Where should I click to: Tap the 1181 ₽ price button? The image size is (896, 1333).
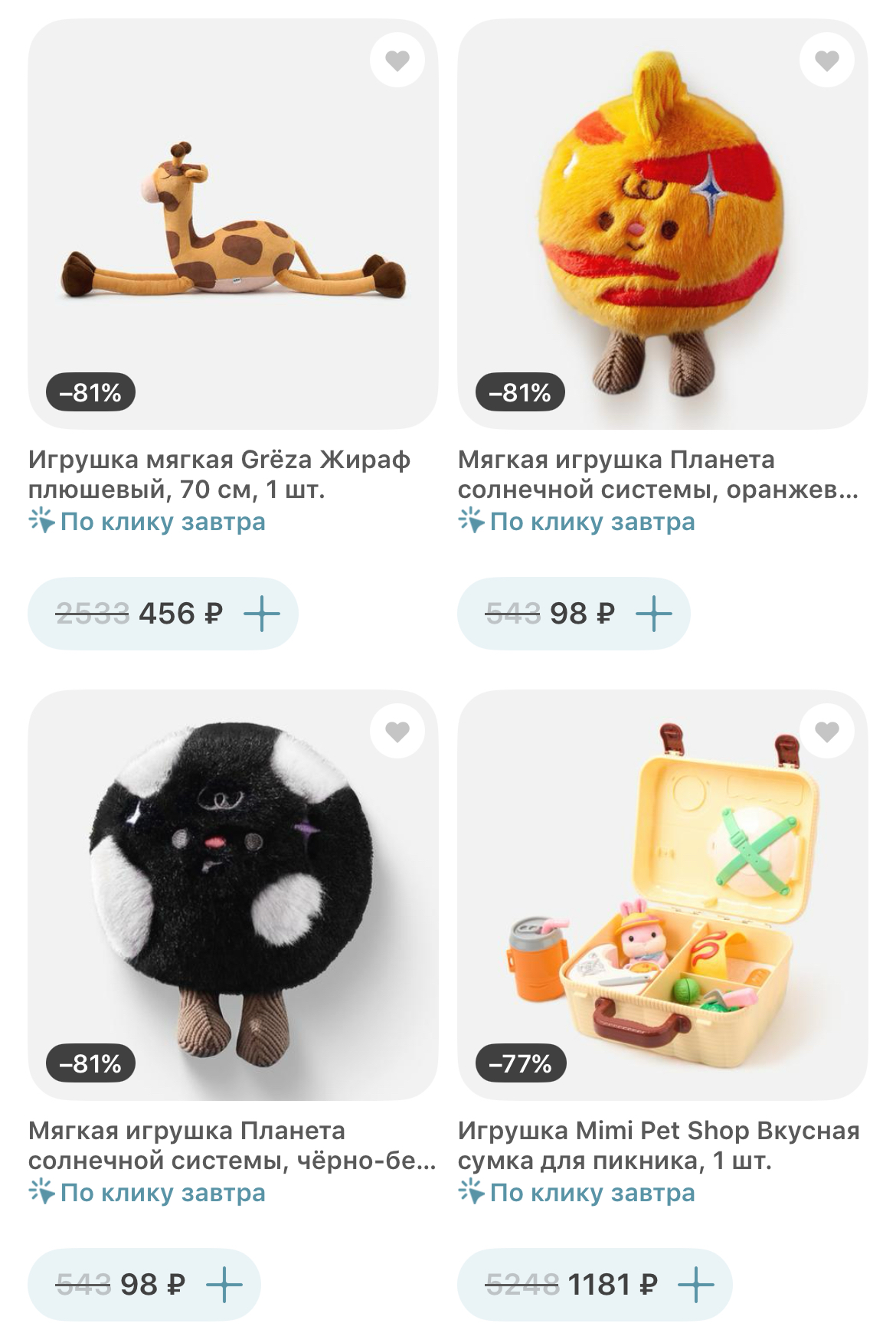coord(595,1285)
